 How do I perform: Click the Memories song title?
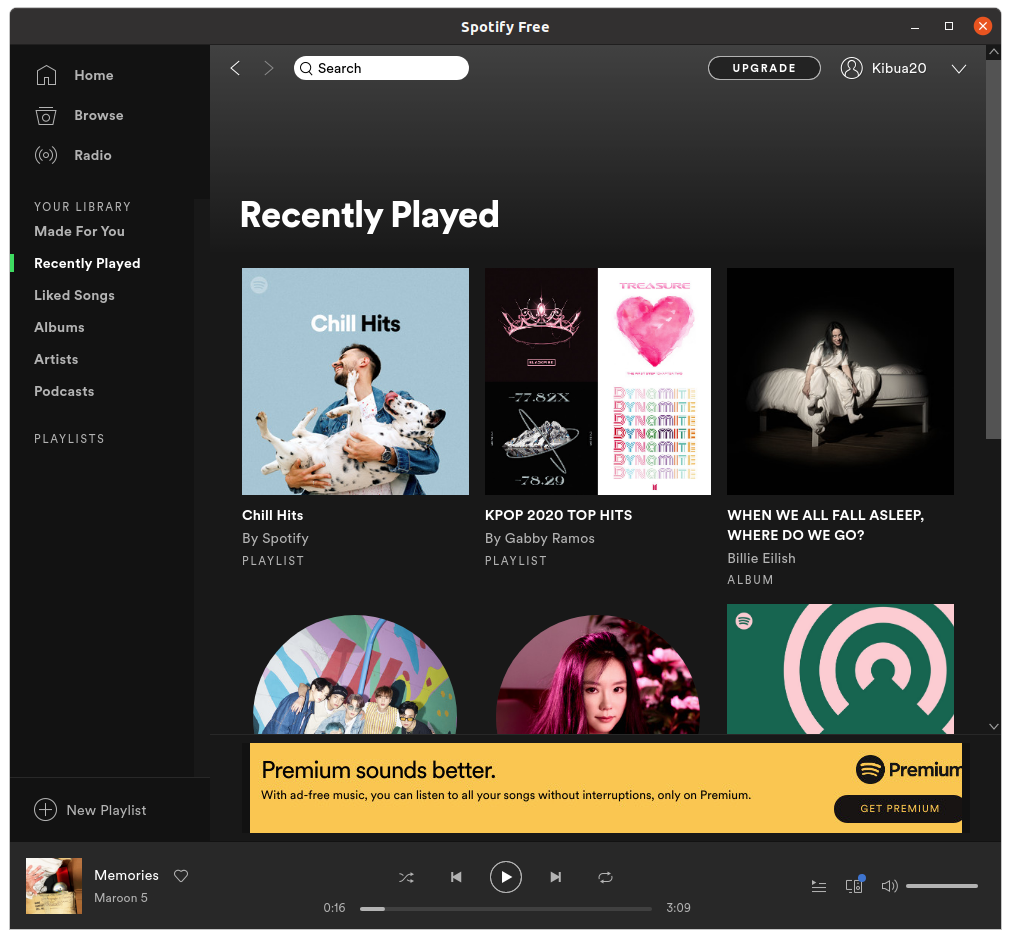pyautogui.click(x=126, y=875)
